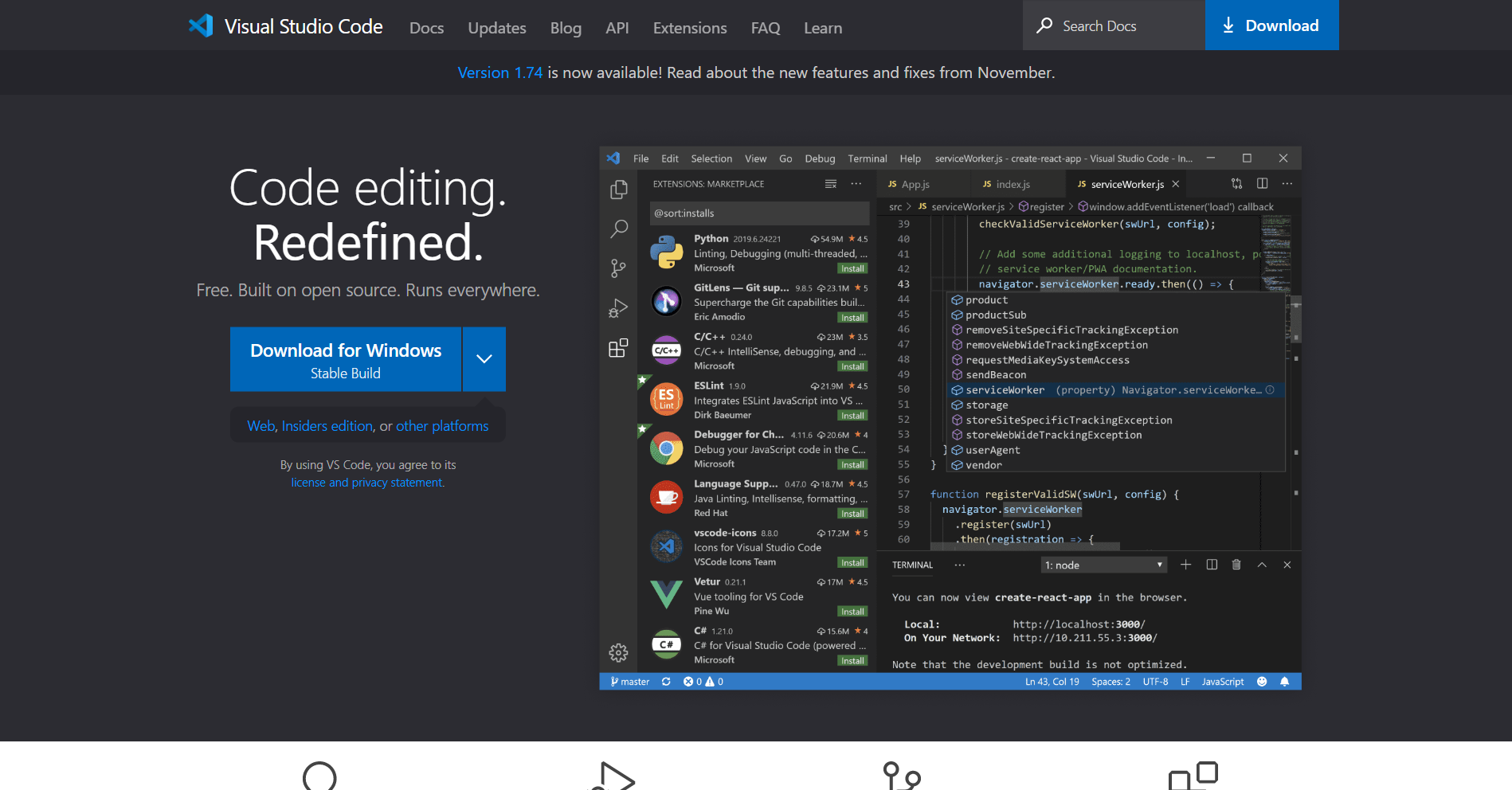Viewport: 1512px width, 790px height.
Task: Click Download for Windows Stable Build
Action: [346, 359]
